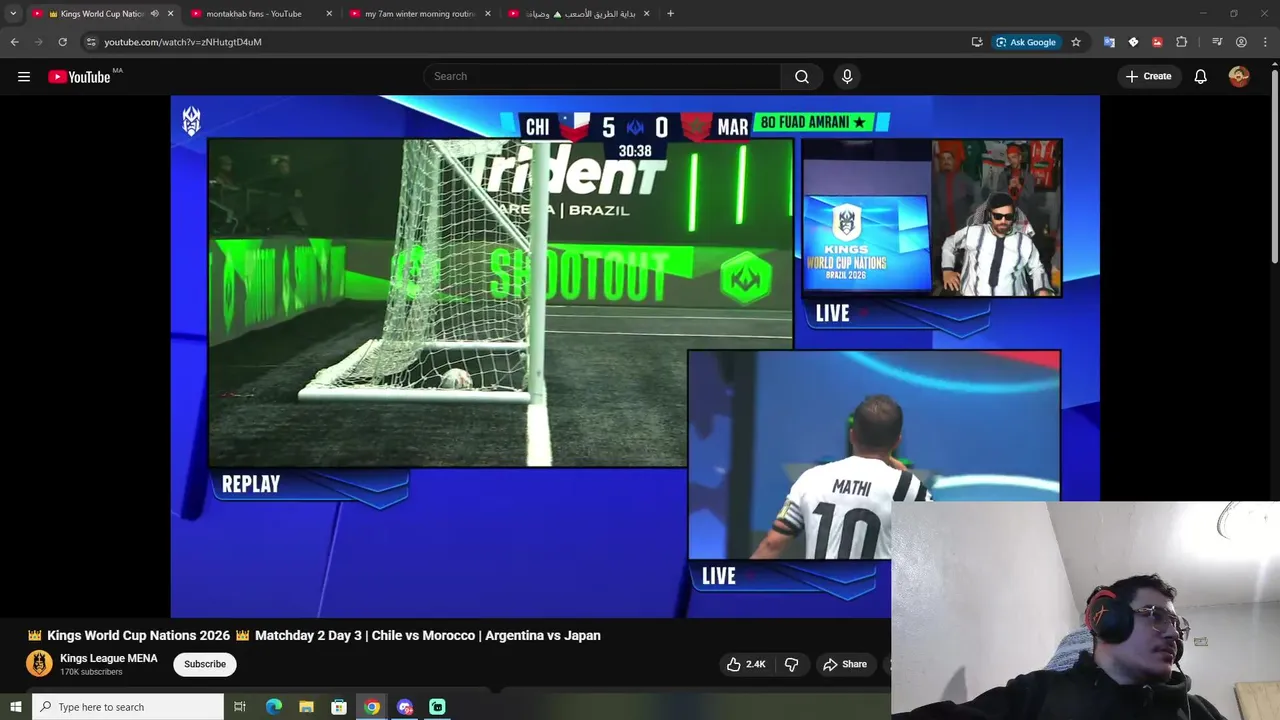
Task: Click the Windows taskbar search box
Action: click(x=128, y=707)
